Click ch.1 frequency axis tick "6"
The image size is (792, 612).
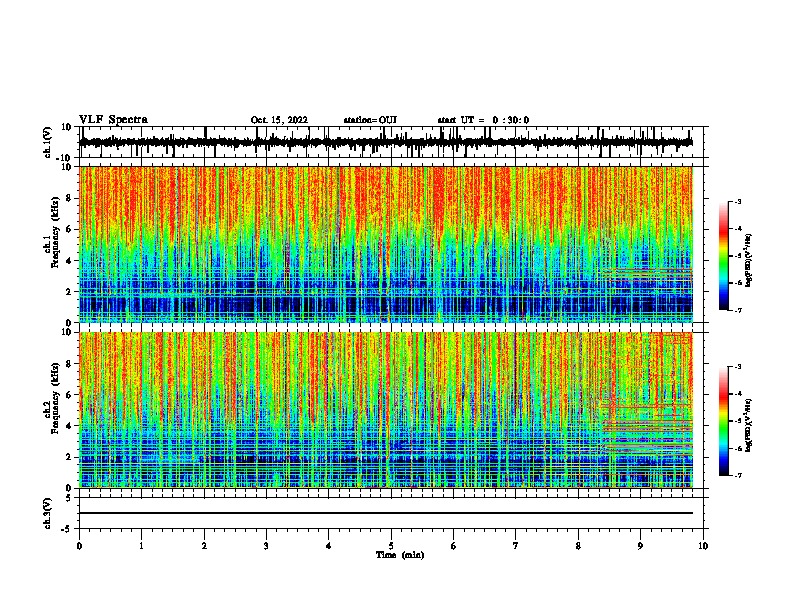(69, 229)
